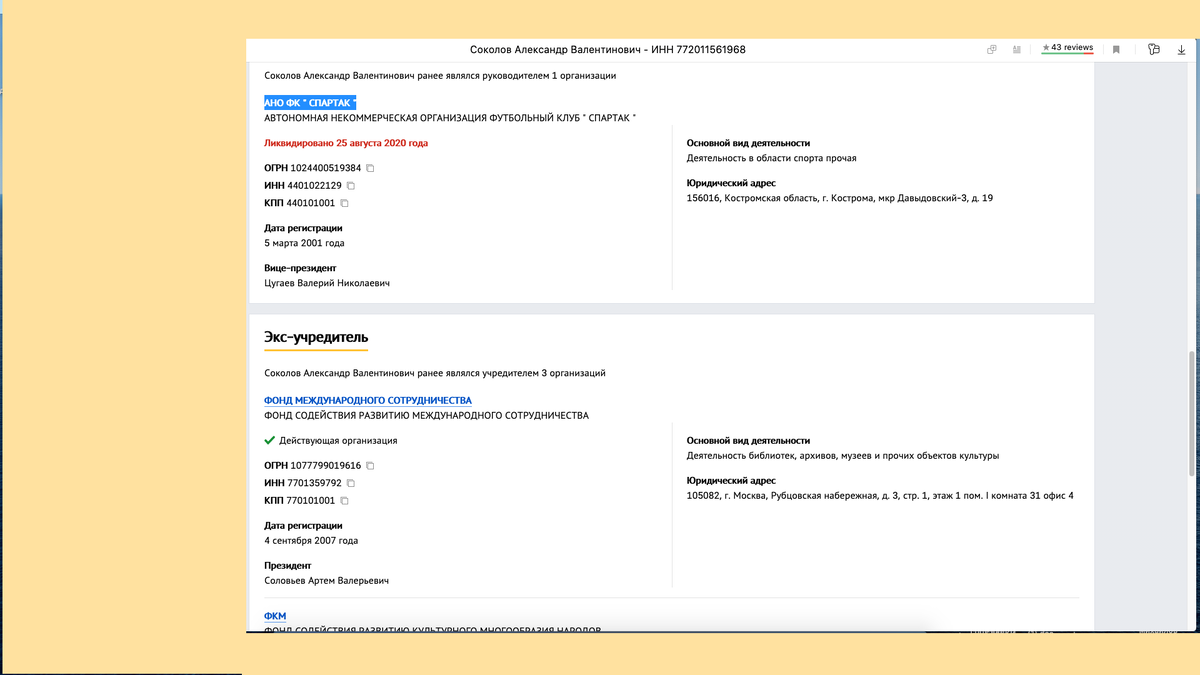
Task: Copy OGRN 1024400519384 with its copy icon
Action: 370,168
